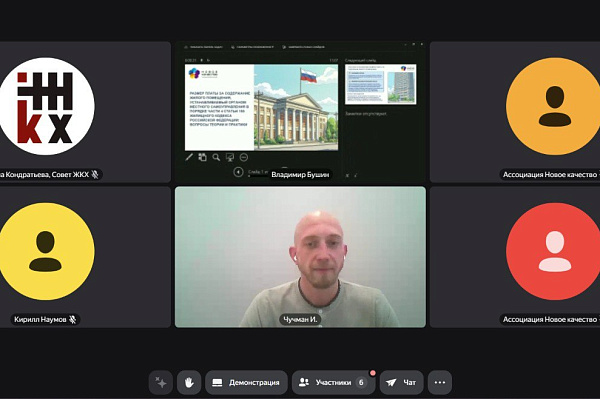Click the black screen monitor icon
Image resolution: width=600 pixels, height=399 pixels.
point(230,157)
